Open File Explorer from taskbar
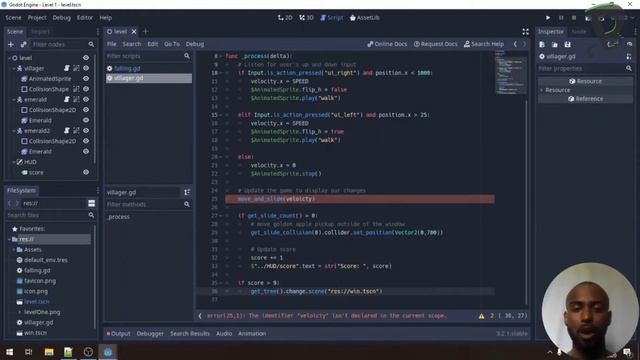 pos(49,352)
